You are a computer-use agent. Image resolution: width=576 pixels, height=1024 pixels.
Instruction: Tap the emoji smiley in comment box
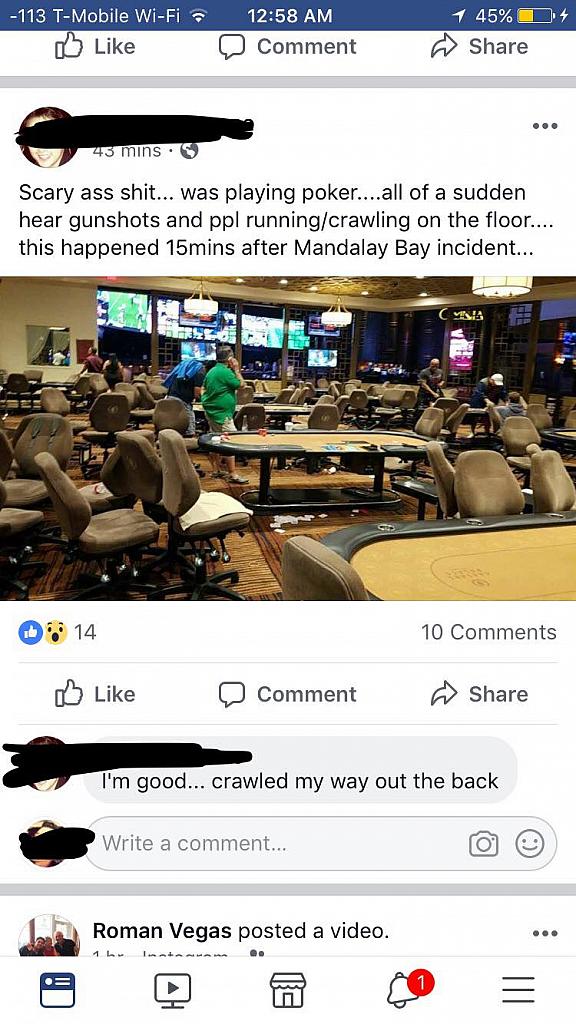point(530,844)
